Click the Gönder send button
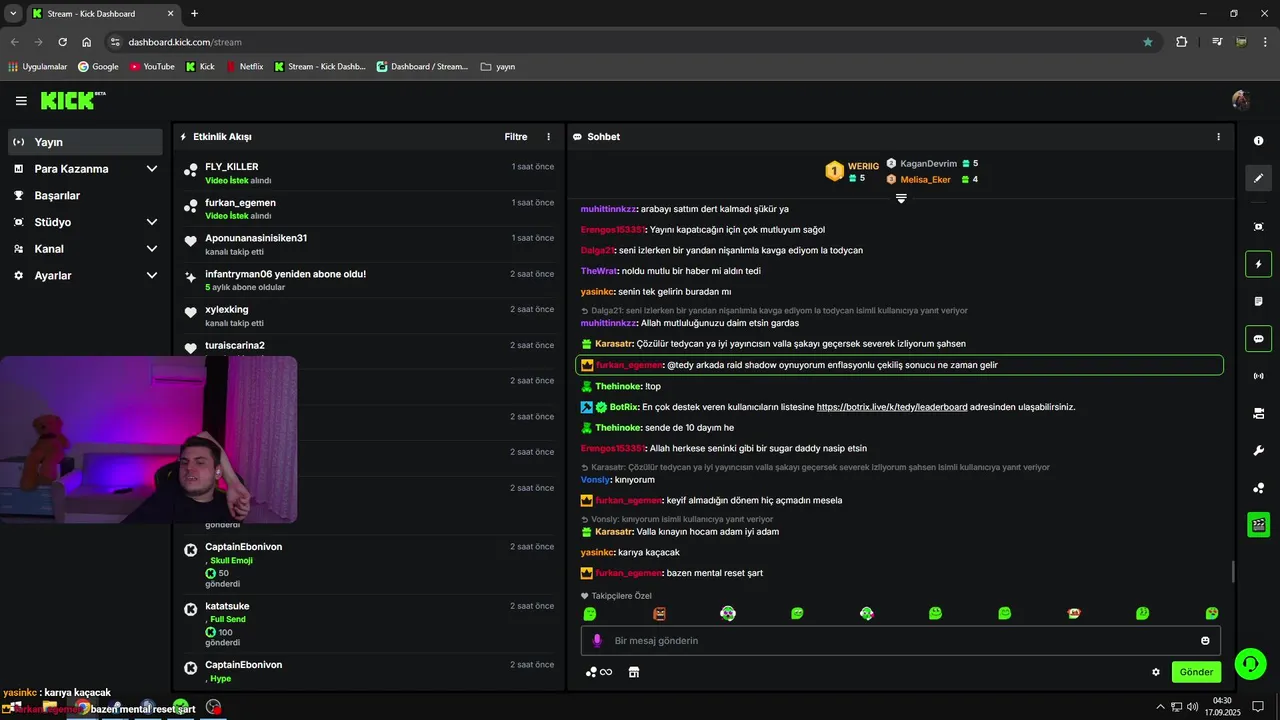1280x720 pixels. (1196, 672)
